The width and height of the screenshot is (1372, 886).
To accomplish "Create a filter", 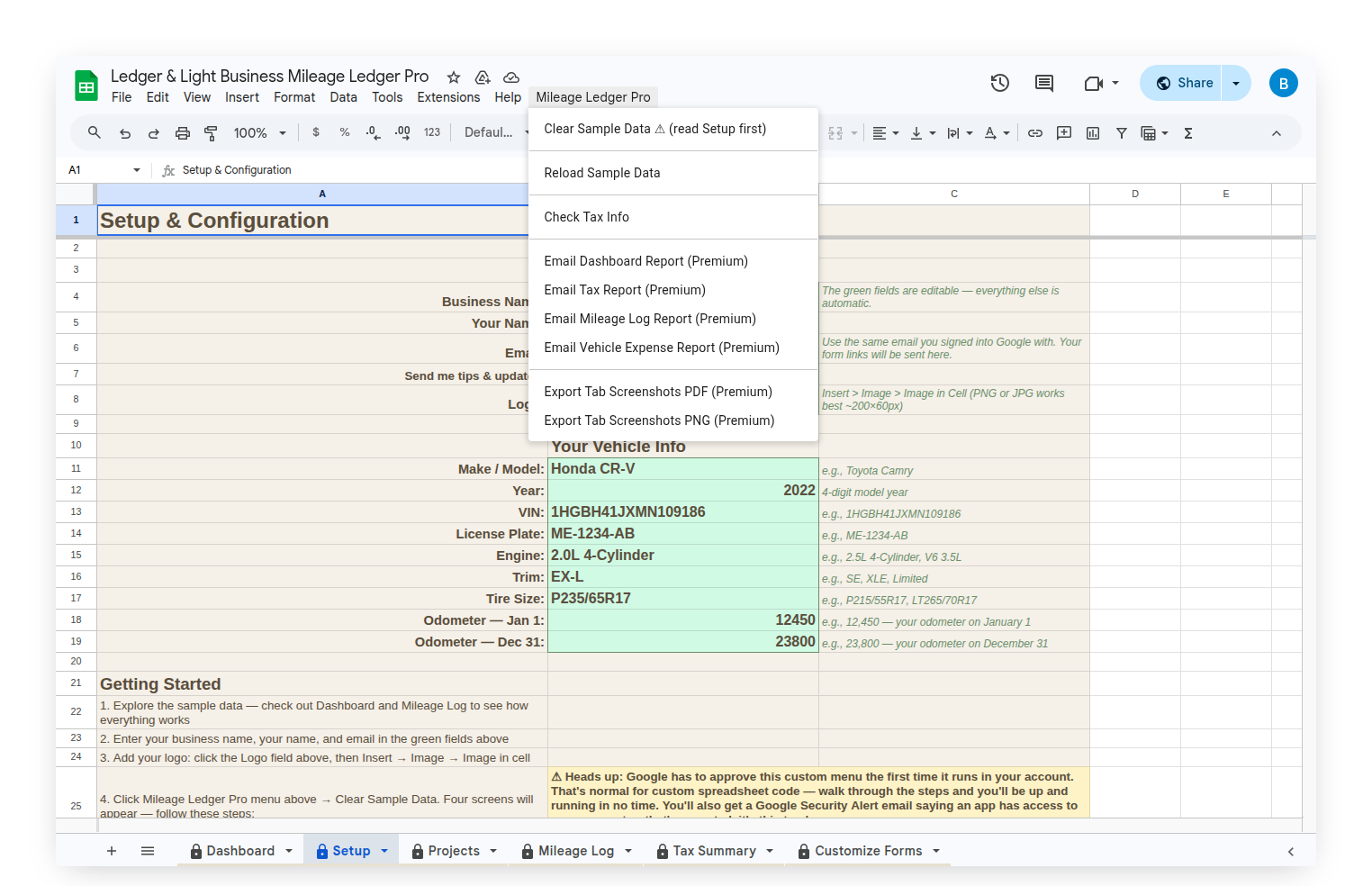I will [1122, 133].
